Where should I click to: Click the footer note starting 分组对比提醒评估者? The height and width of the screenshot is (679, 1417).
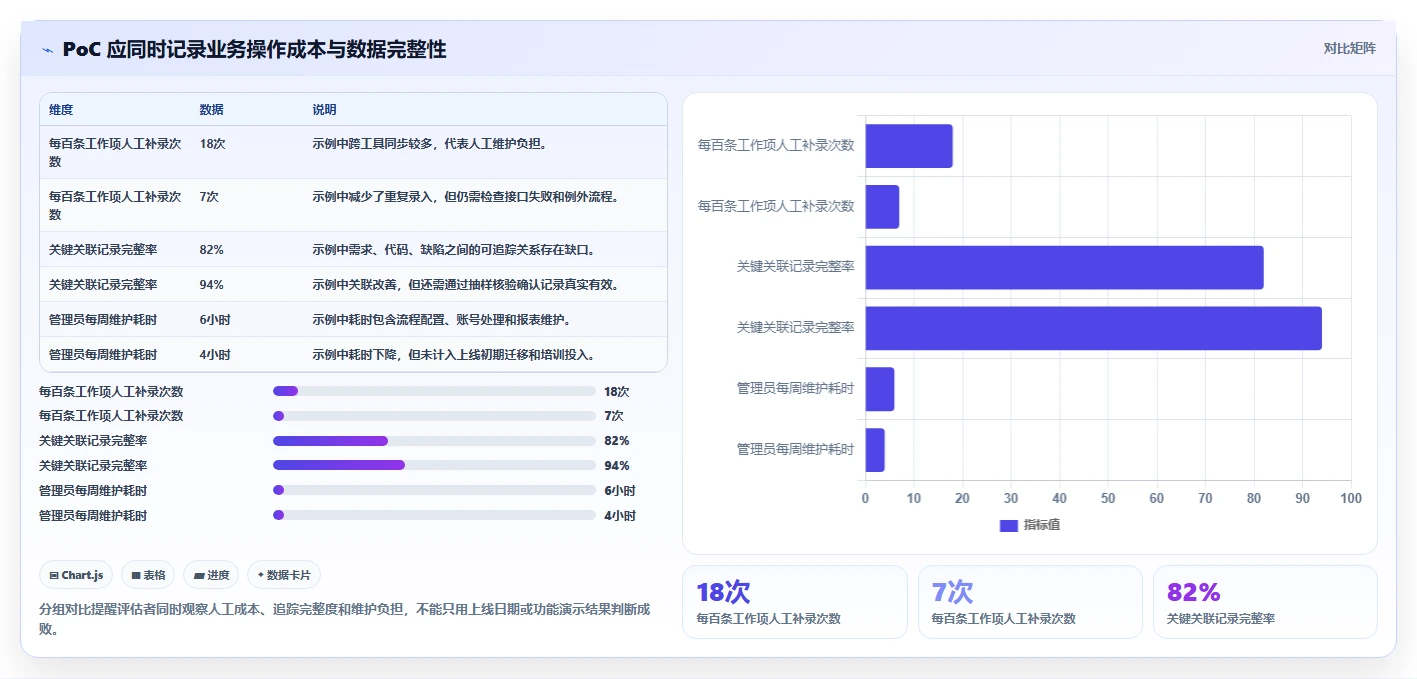tap(345, 619)
